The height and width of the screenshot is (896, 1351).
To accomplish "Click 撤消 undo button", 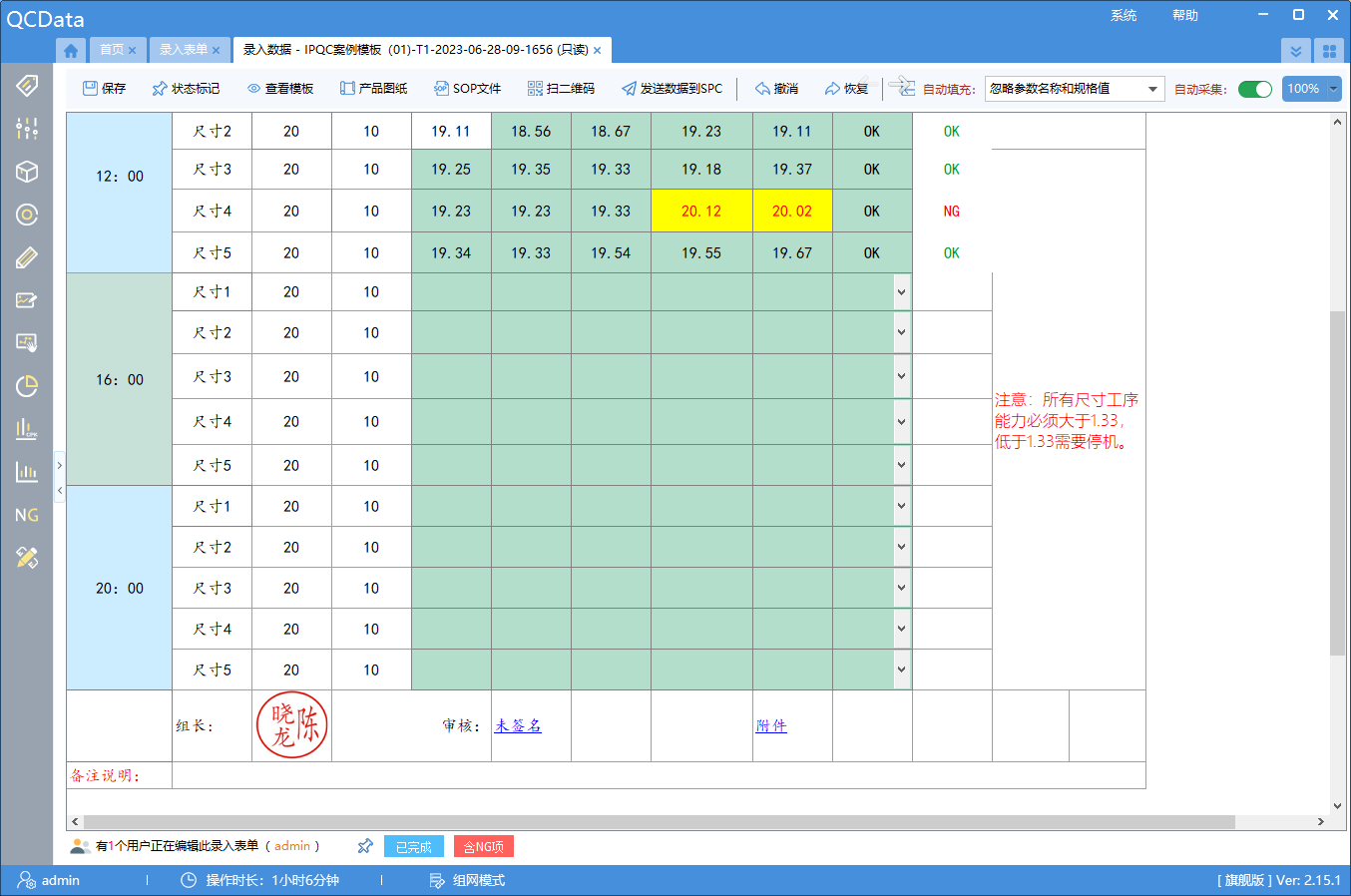I will pyautogui.click(x=776, y=89).
